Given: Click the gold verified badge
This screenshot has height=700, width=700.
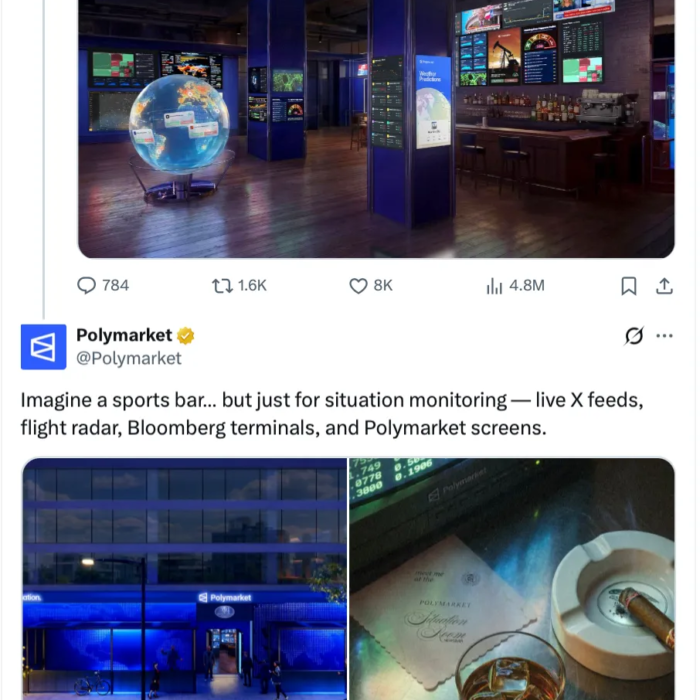Looking at the screenshot, I should 185,335.
